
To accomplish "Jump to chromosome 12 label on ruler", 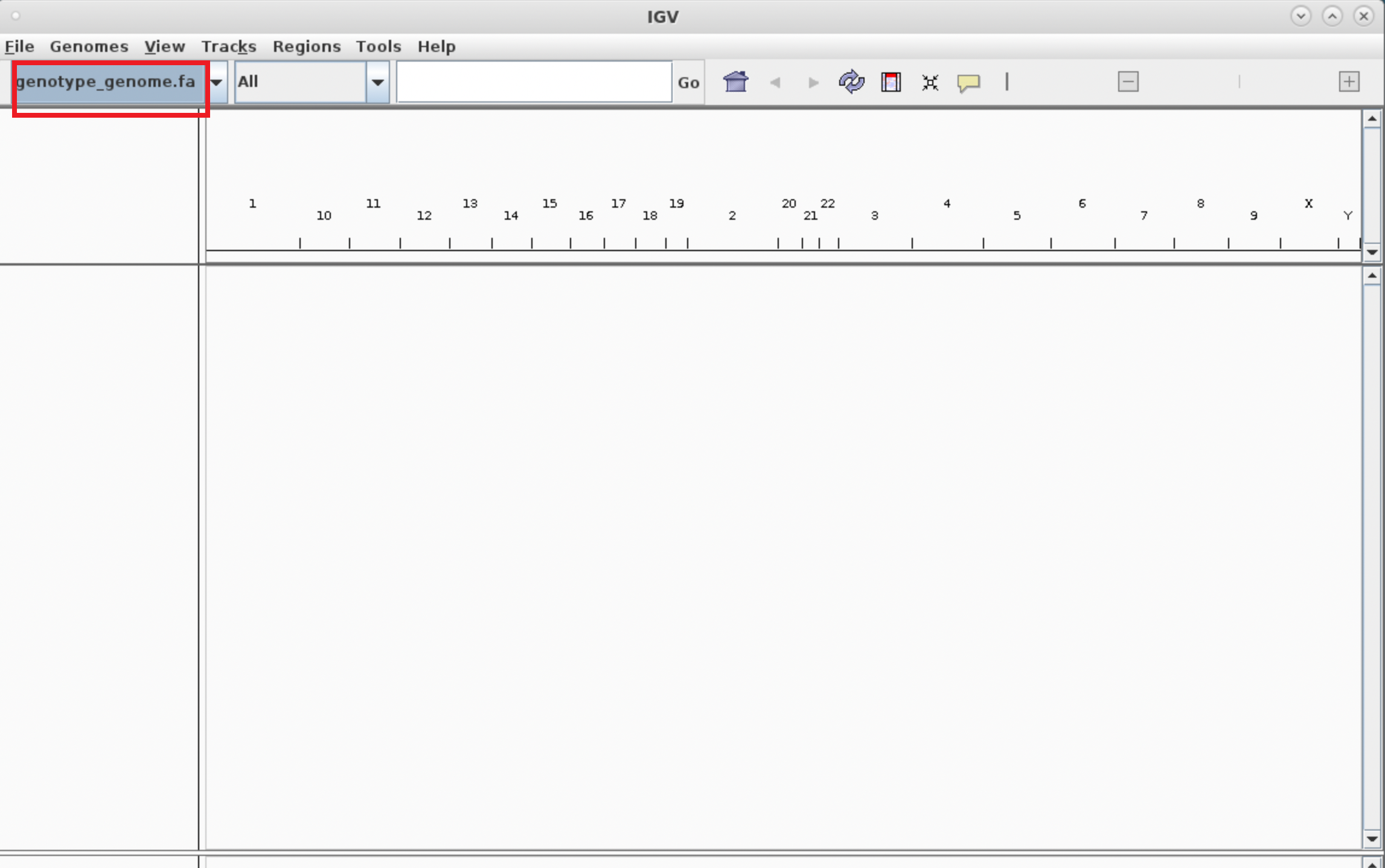I will [x=424, y=215].
